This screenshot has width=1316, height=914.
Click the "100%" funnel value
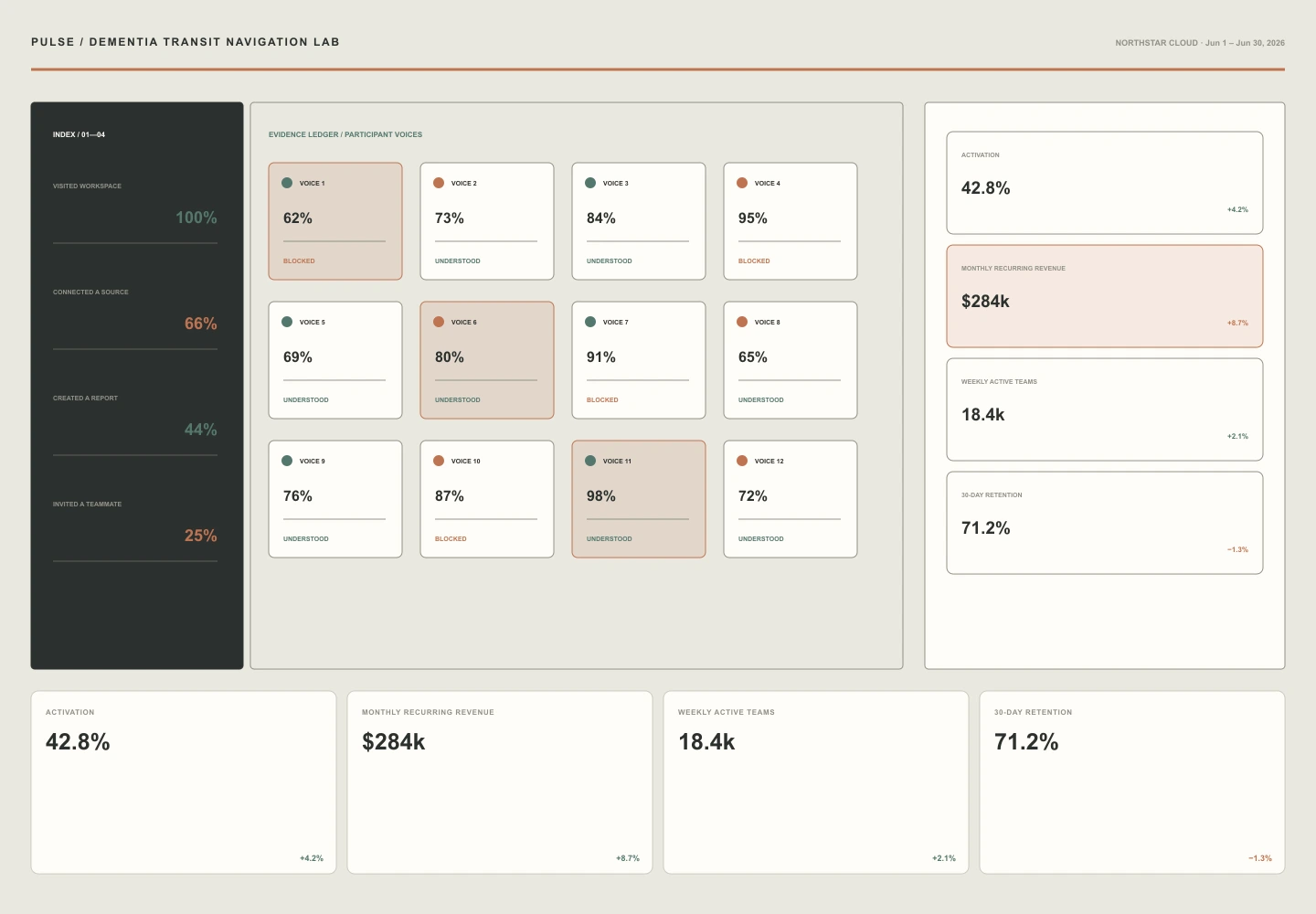pos(196,218)
